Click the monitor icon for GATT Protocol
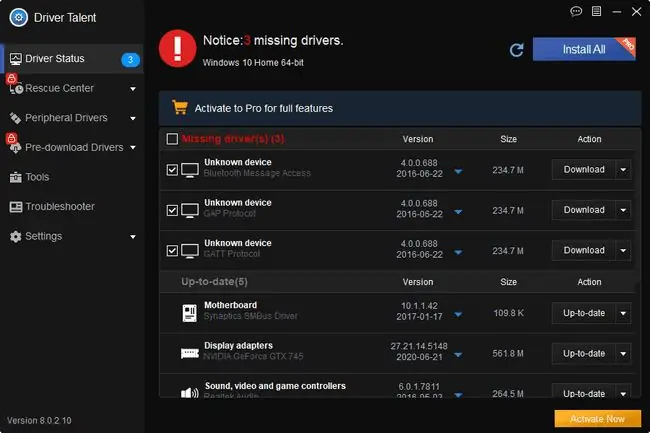 pyautogui.click(x=190, y=251)
